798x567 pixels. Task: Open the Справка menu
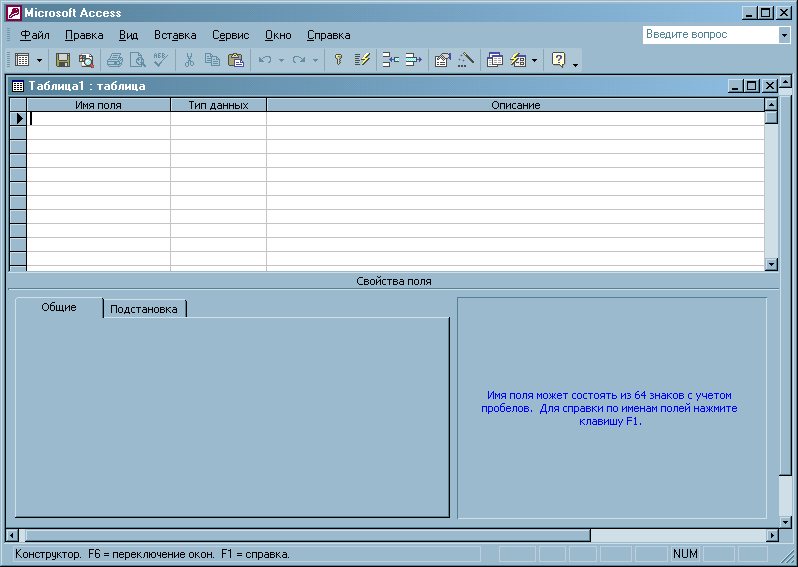(328, 35)
